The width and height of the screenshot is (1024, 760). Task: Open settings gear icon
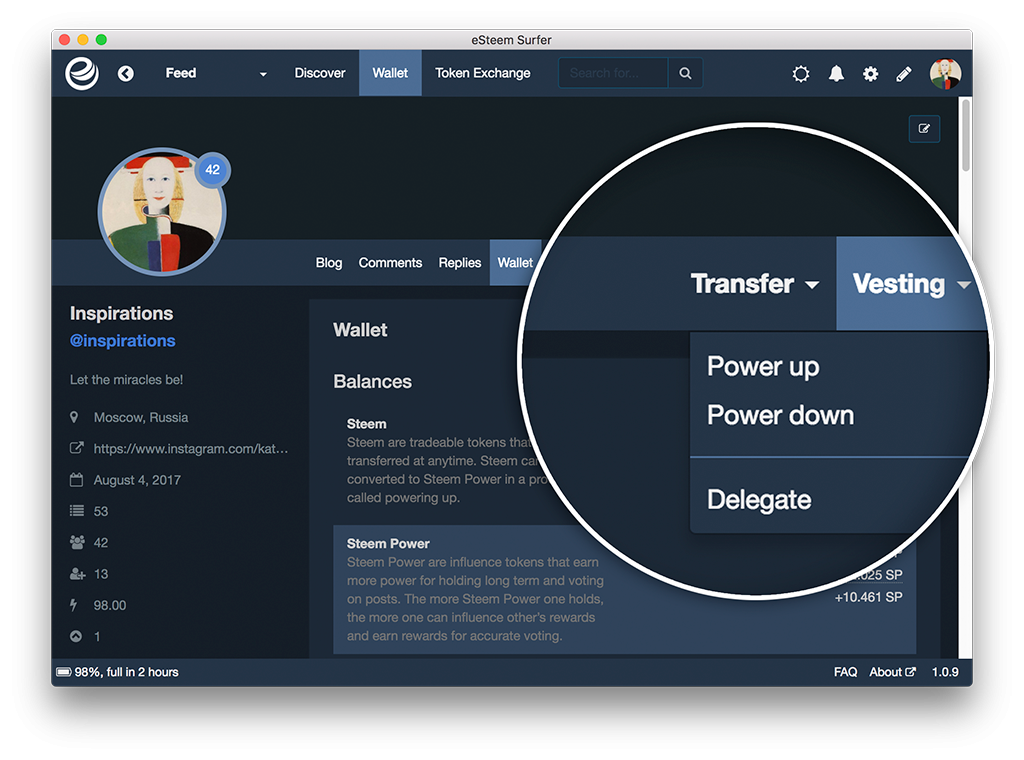click(x=871, y=74)
